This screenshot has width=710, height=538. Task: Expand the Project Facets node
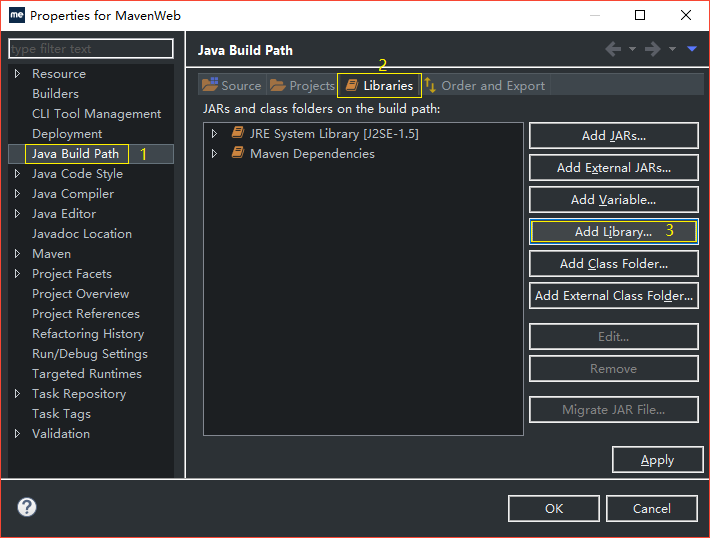17,274
